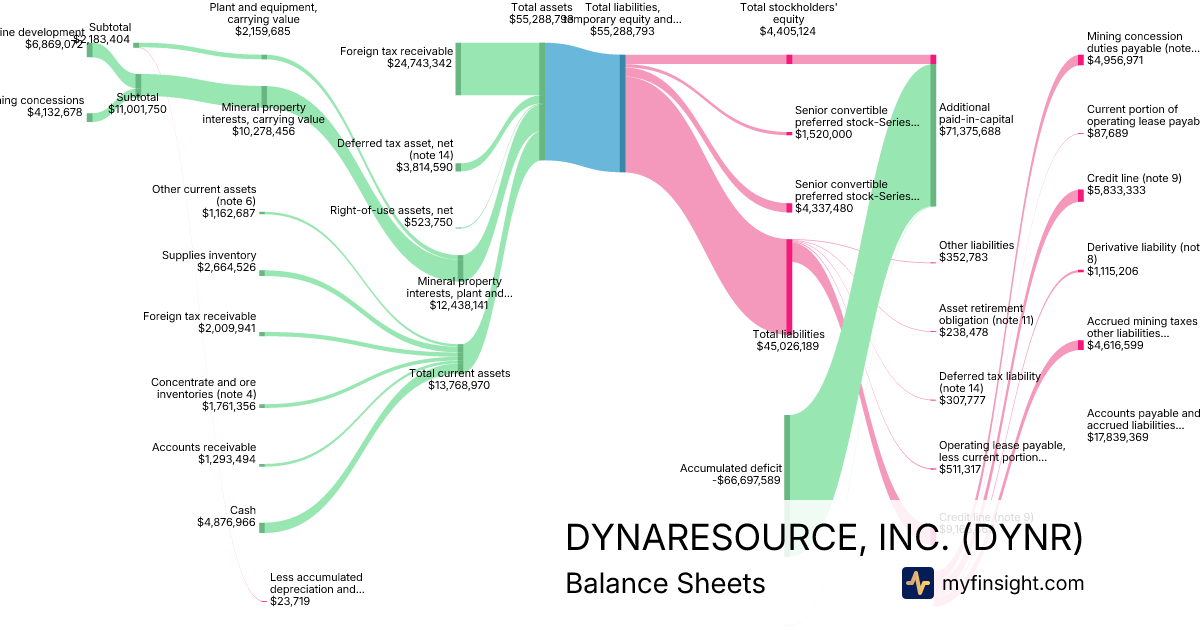Click the Derivative liability $1,115,206 label
Screen dimensions: 1200x630
pos(1142,258)
